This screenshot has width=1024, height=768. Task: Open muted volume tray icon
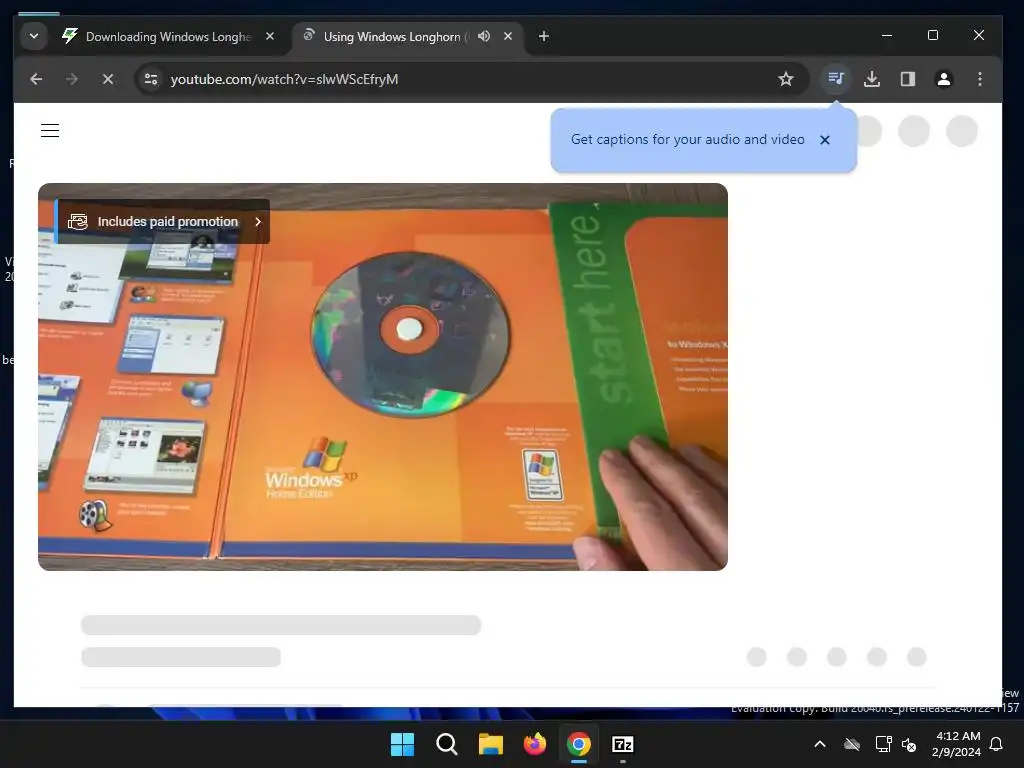pyautogui.click(x=908, y=744)
